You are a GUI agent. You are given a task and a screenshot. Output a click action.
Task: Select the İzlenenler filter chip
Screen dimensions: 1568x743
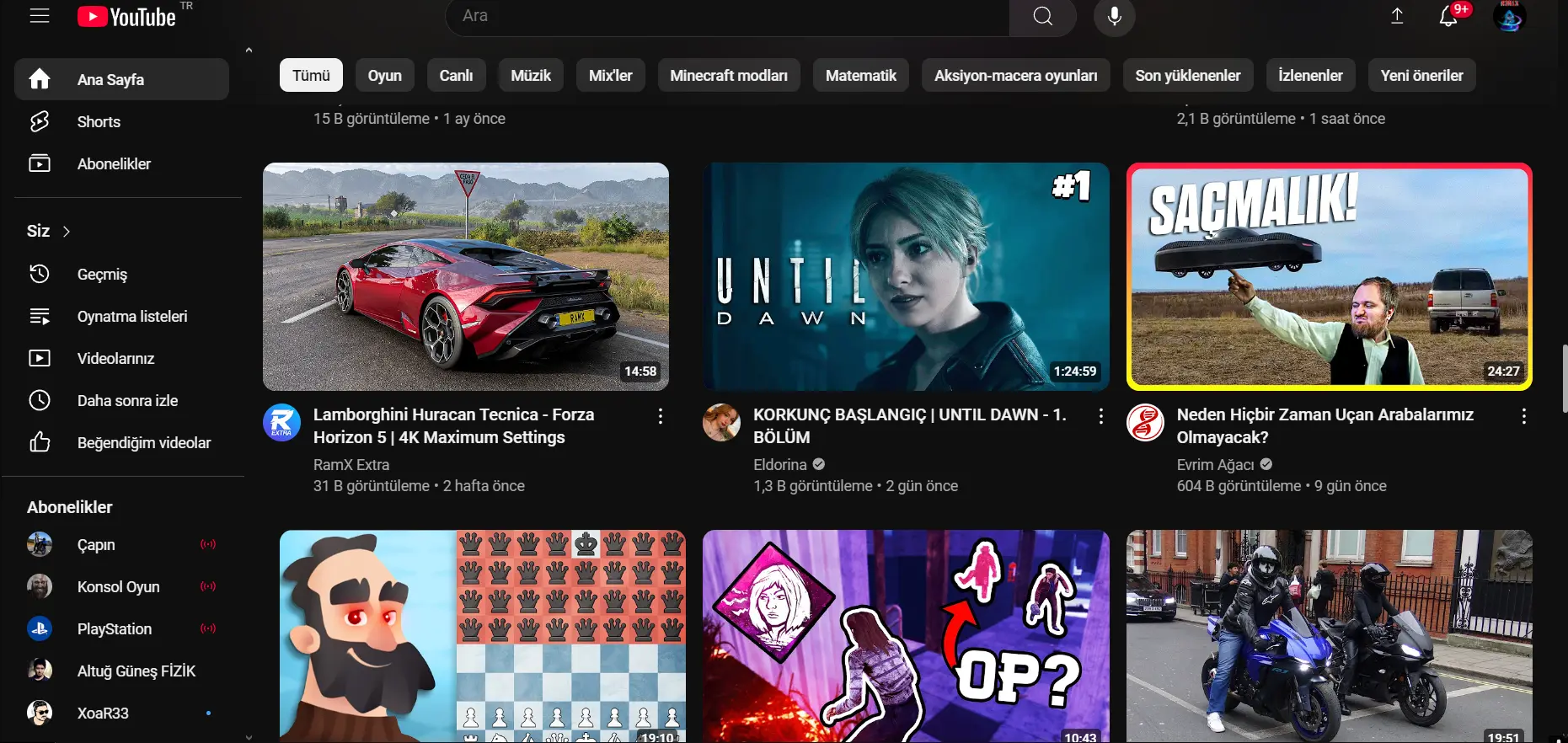pyautogui.click(x=1311, y=75)
